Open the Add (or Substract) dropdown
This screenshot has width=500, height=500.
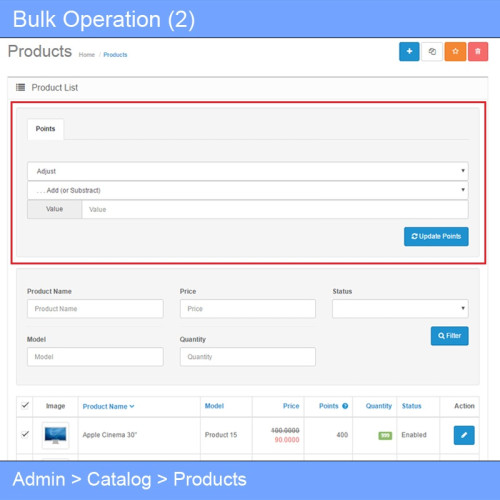coord(248,190)
